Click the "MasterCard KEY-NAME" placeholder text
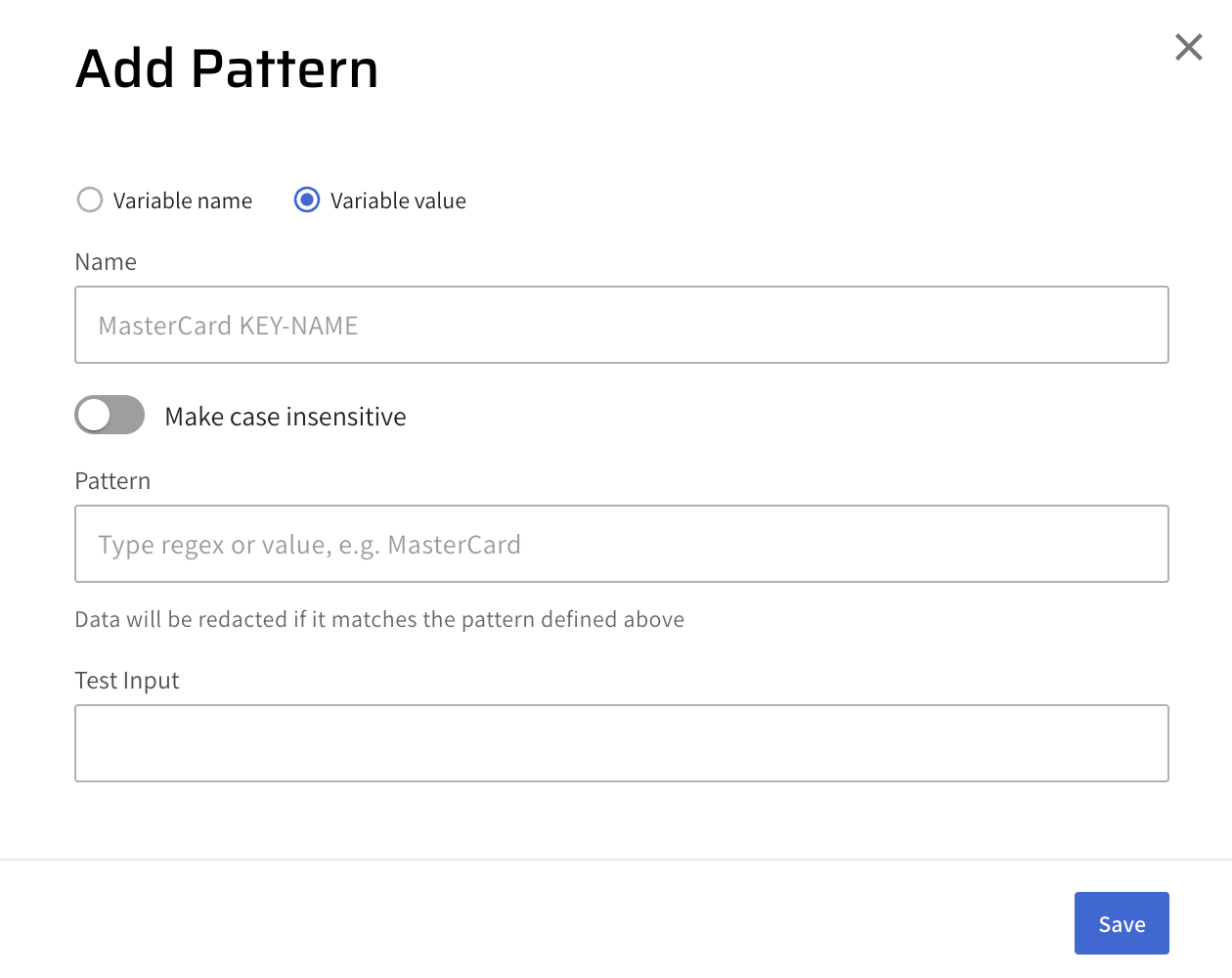 (x=229, y=326)
